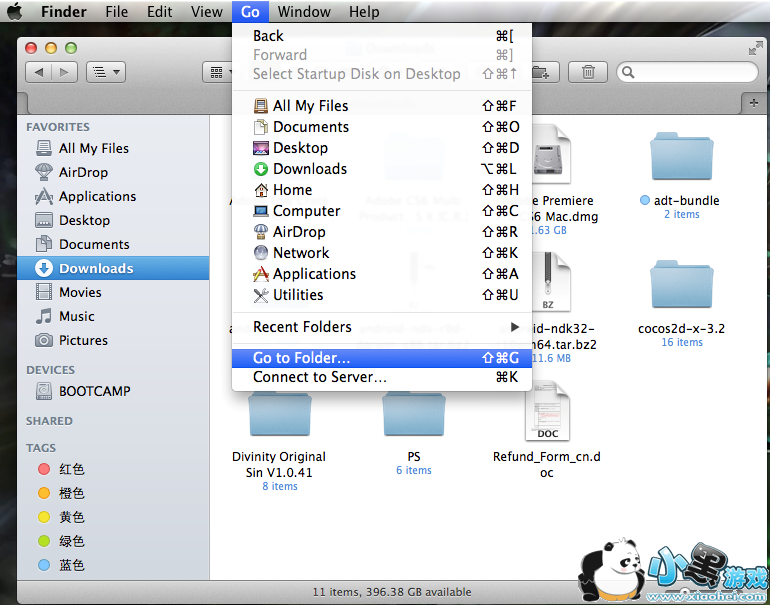
Task: Click the DEVICES sidebar heading
Action: [51, 370]
